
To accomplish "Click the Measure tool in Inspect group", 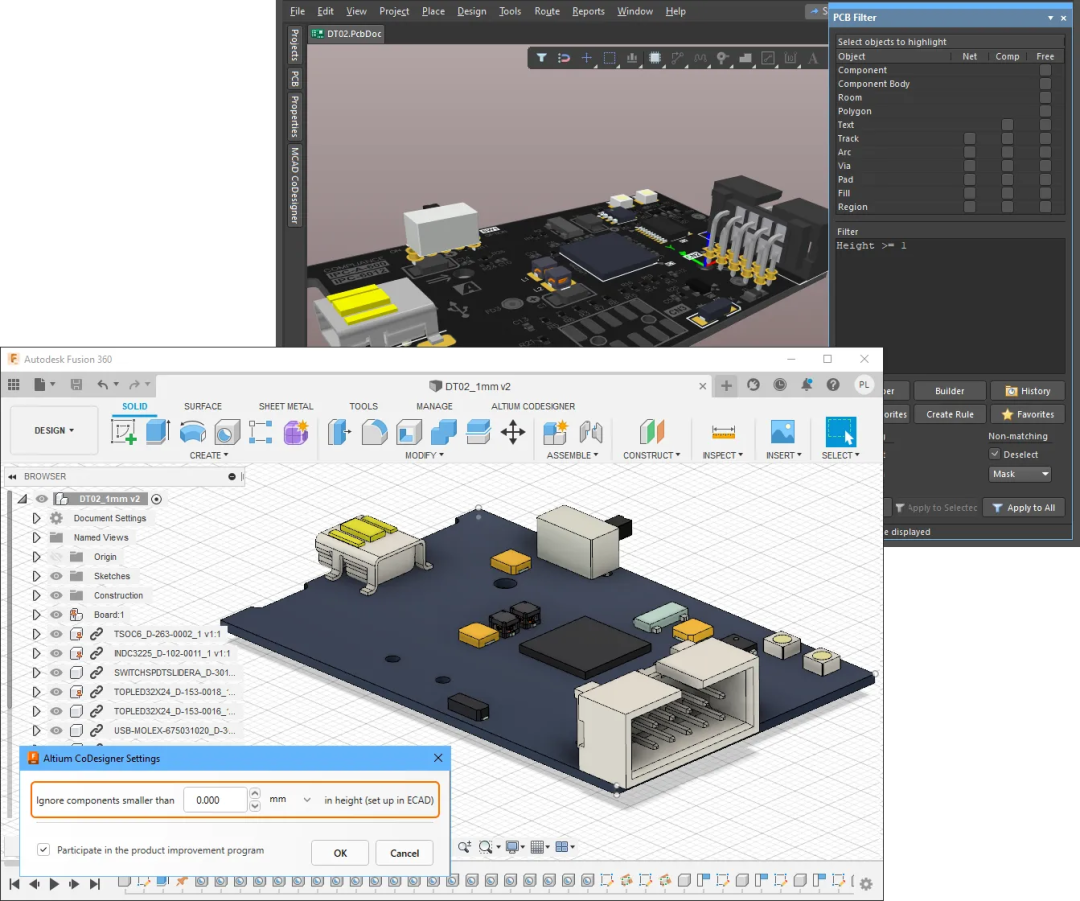I will (723, 432).
